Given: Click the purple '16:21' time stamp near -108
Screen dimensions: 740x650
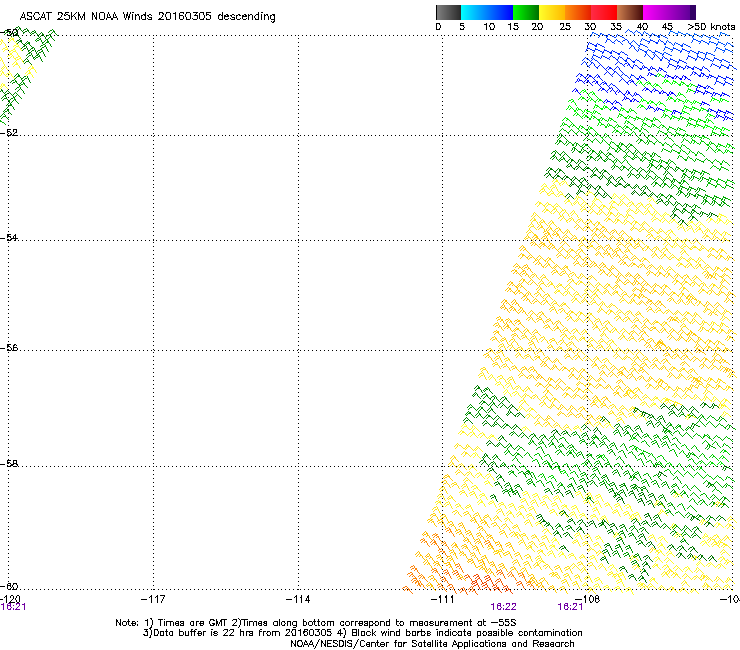Looking at the screenshot, I should 570,607.
